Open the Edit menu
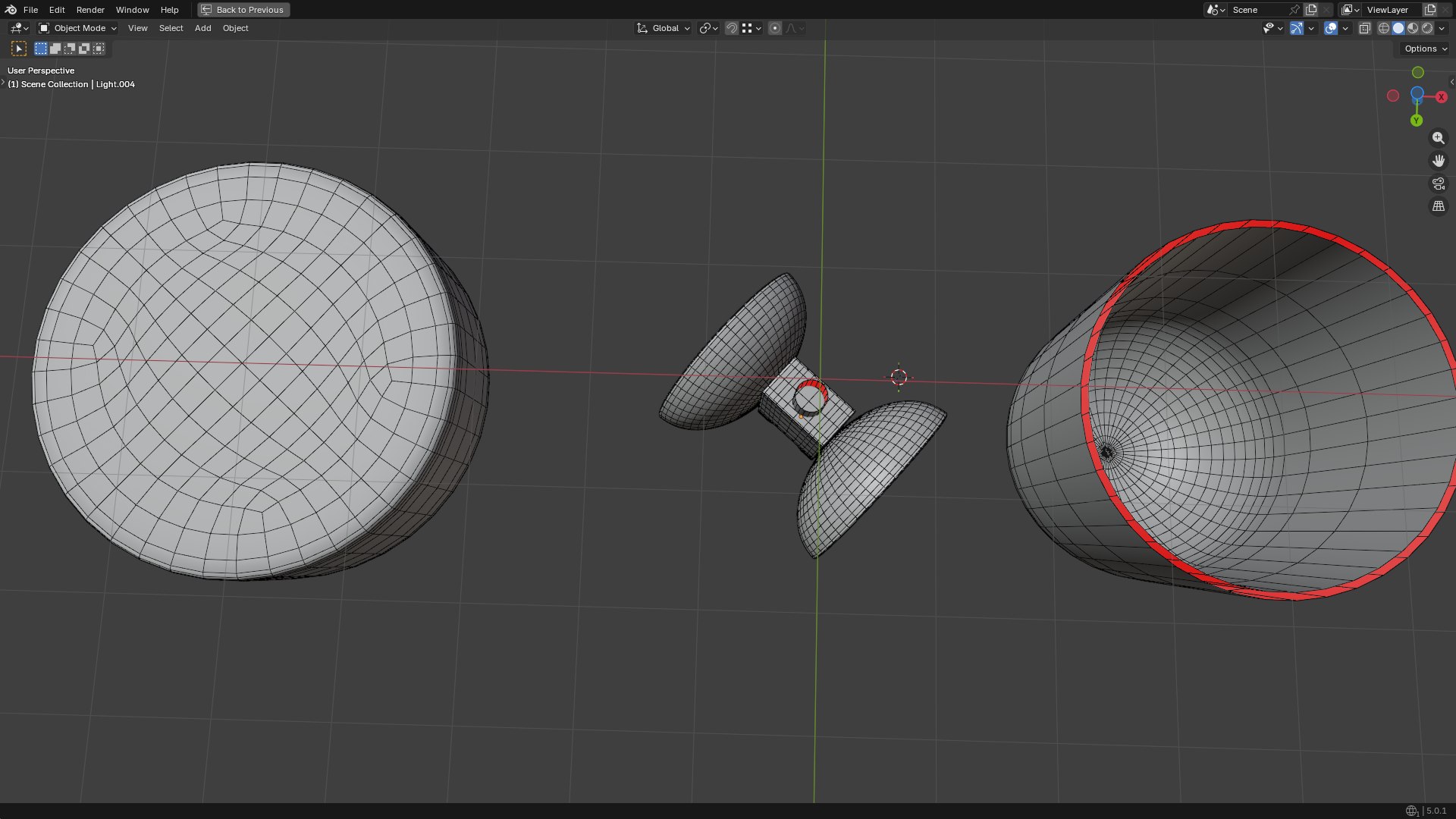 (57, 10)
